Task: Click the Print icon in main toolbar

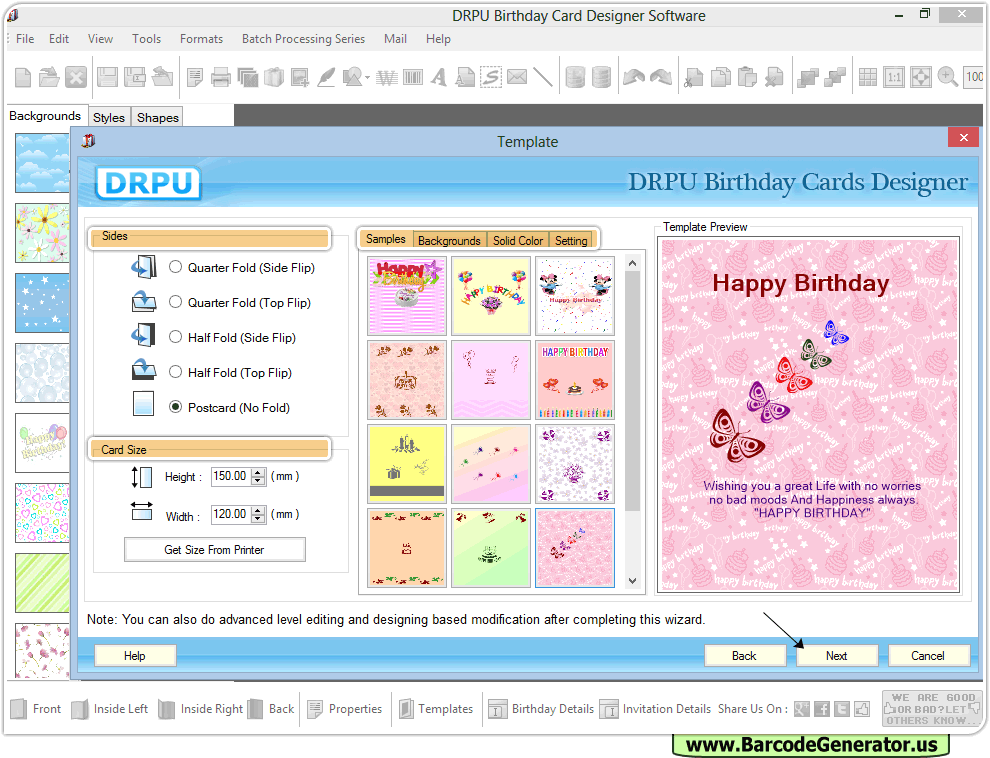Action: pyautogui.click(x=220, y=78)
